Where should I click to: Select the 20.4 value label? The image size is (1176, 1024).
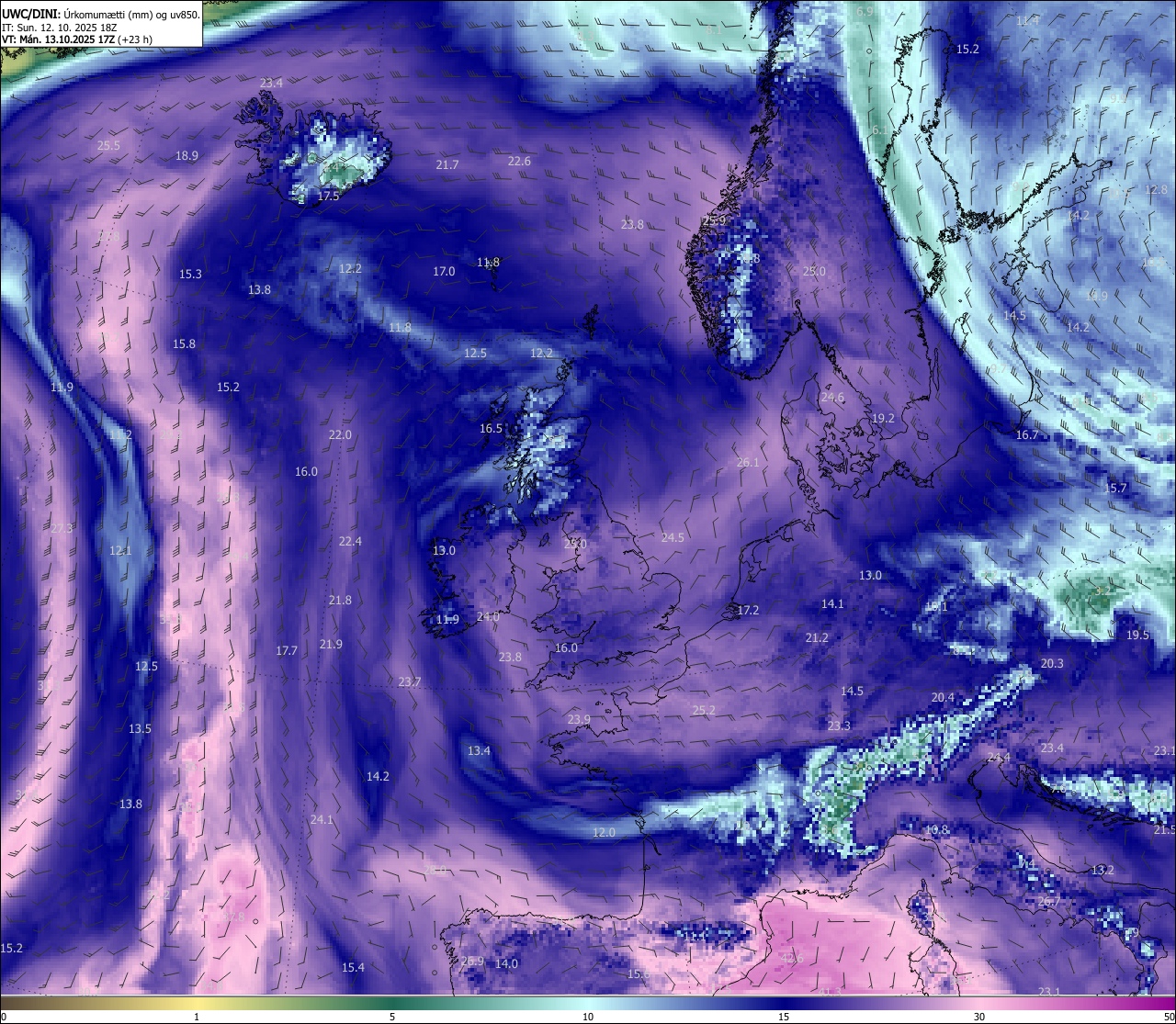pos(943,698)
